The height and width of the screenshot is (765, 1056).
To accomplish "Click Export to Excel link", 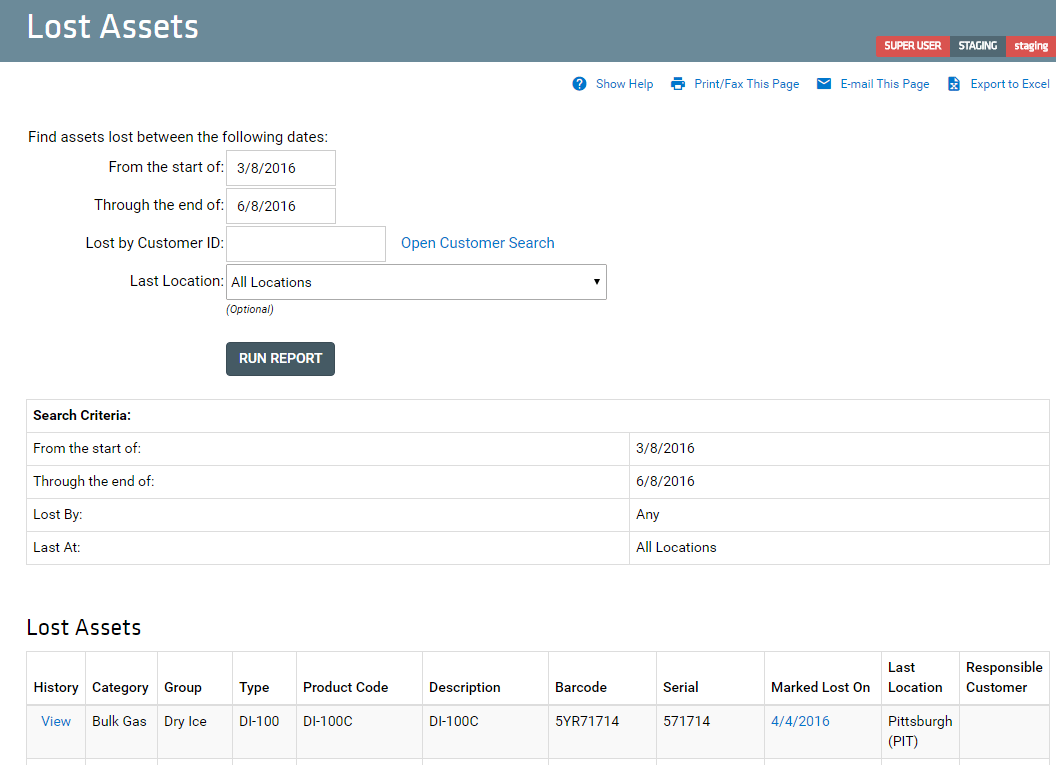I will pyautogui.click(x=1010, y=84).
